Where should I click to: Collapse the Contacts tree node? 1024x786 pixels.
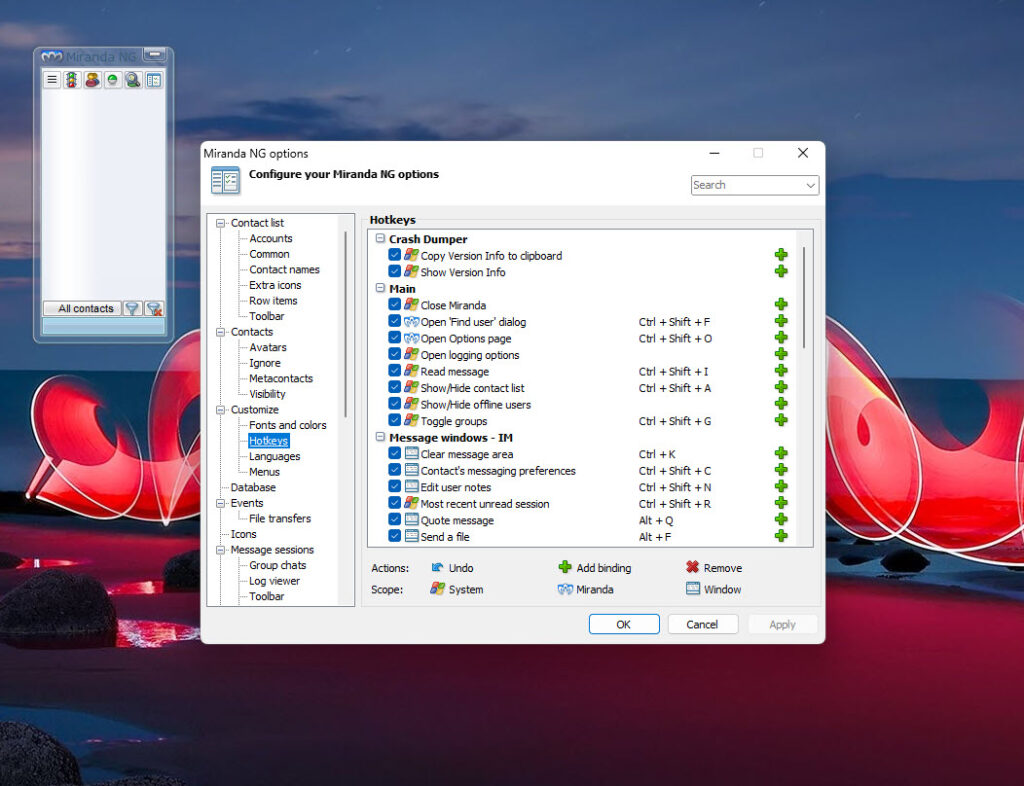pos(220,332)
